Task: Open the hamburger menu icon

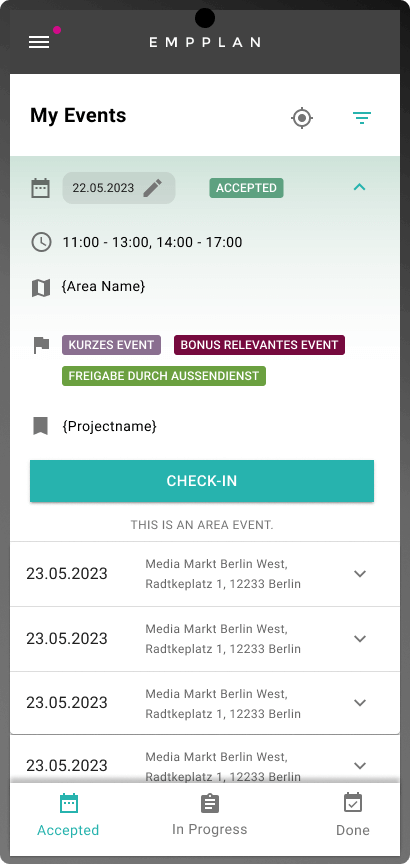Action: [x=39, y=42]
